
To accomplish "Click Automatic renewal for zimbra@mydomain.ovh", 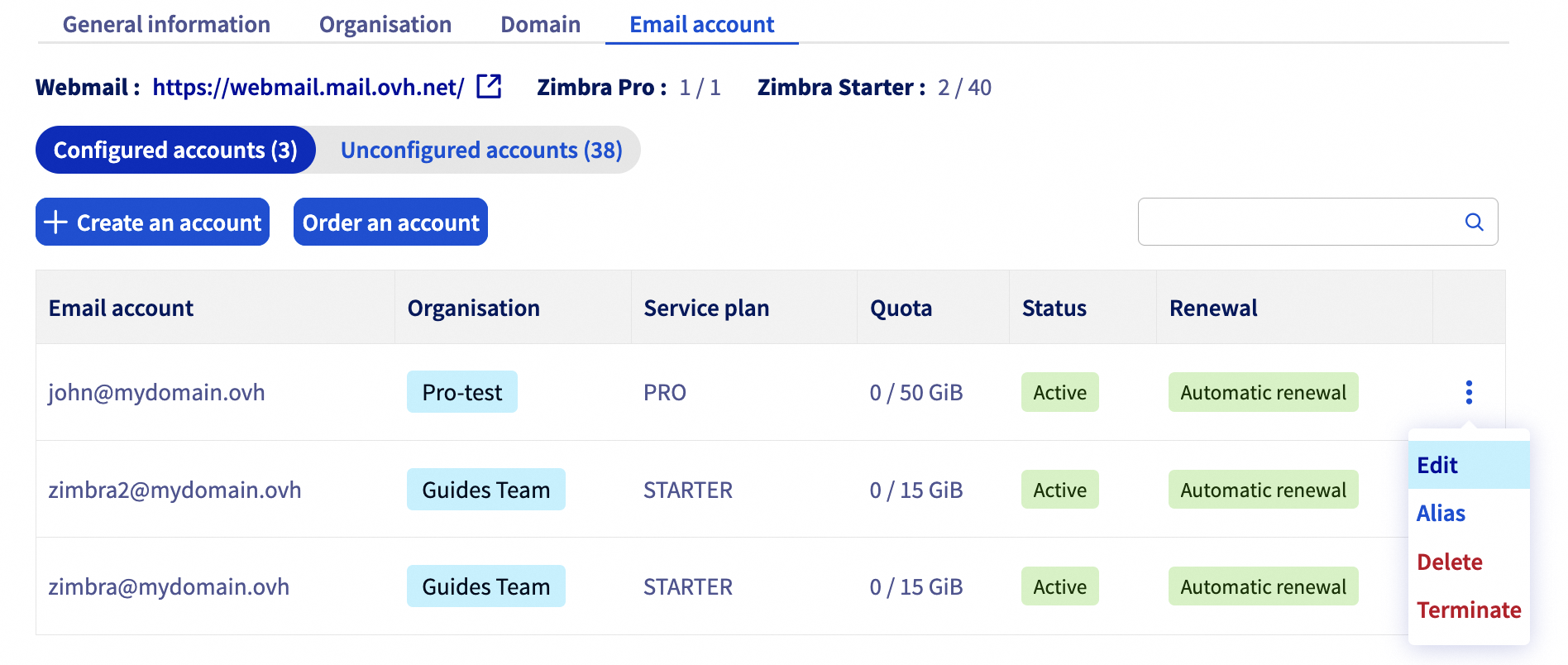I will tap(1263, 586).
